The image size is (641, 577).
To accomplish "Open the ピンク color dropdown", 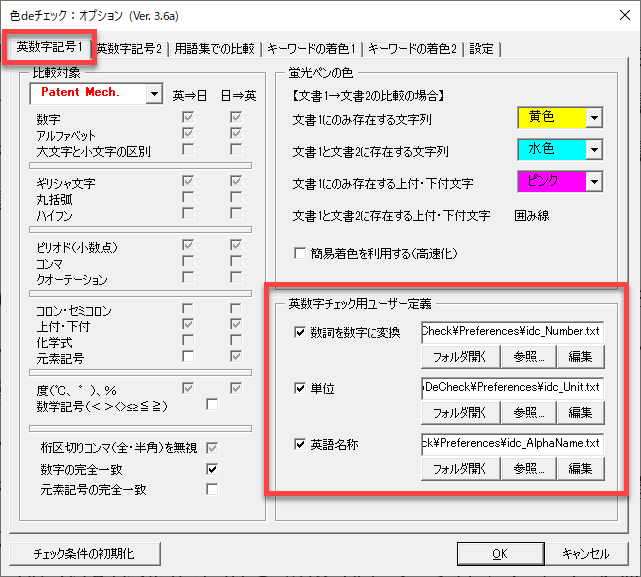I will 594,182.
